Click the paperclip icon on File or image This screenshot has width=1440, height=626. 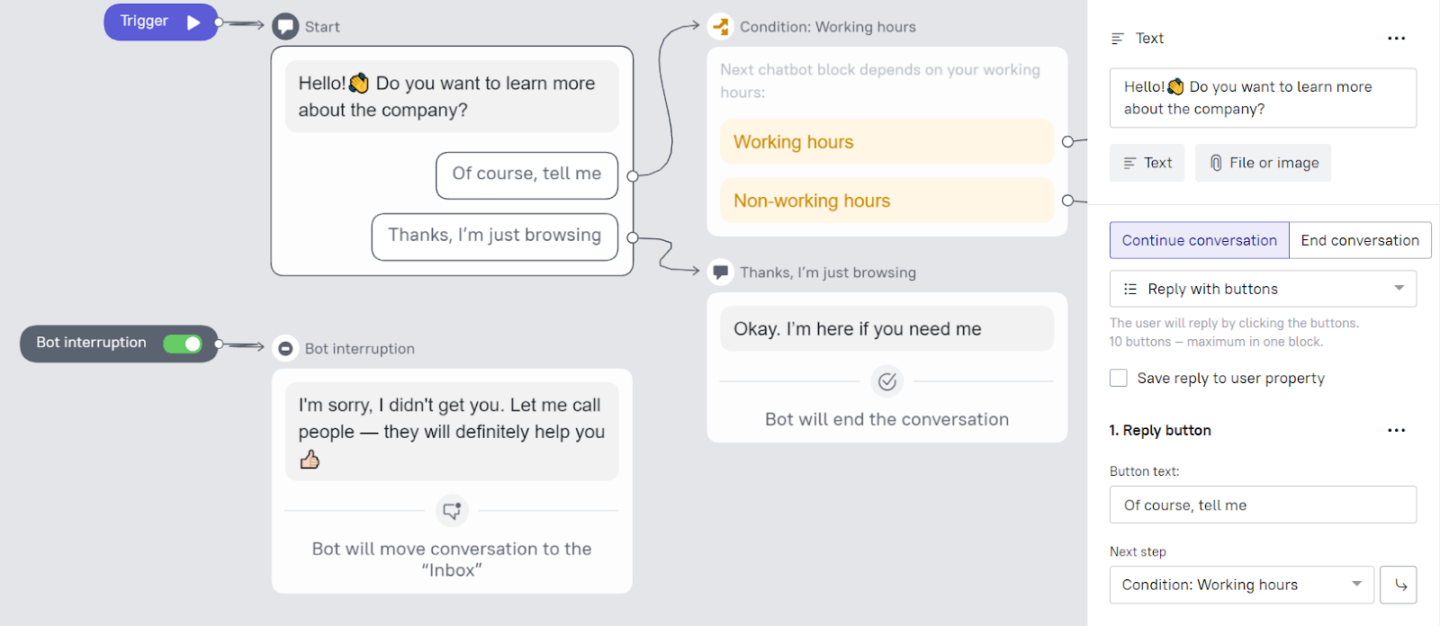pyautogui.click(x=1216, y=162)
